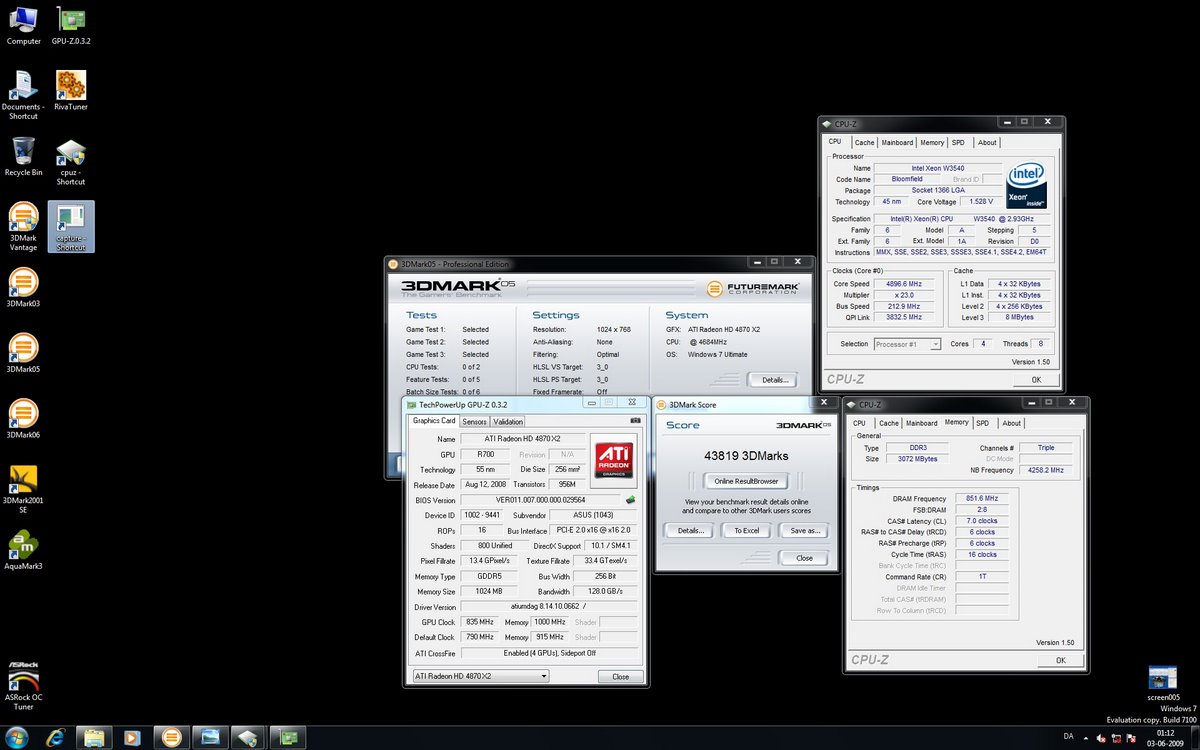Select the 3DMark Vantage desktop icon
This screenshot has width=1200, height=750.
click(x=23, y=227)
